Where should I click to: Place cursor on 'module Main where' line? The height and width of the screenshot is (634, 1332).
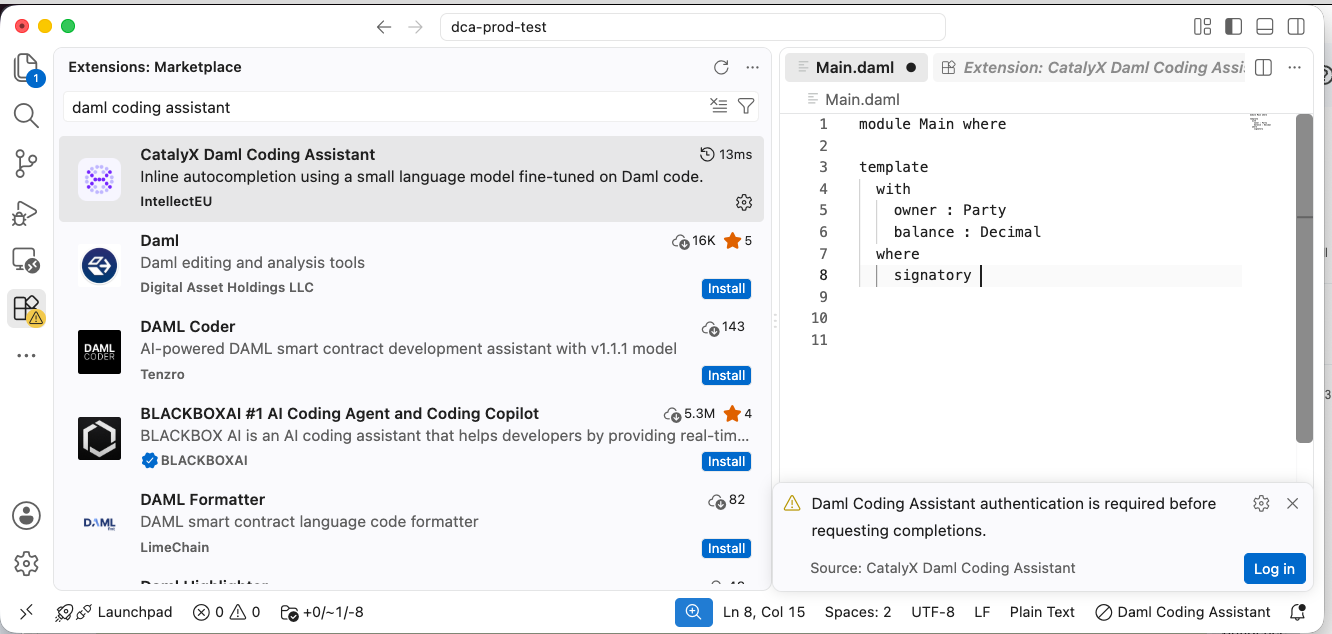coord(932,124)
